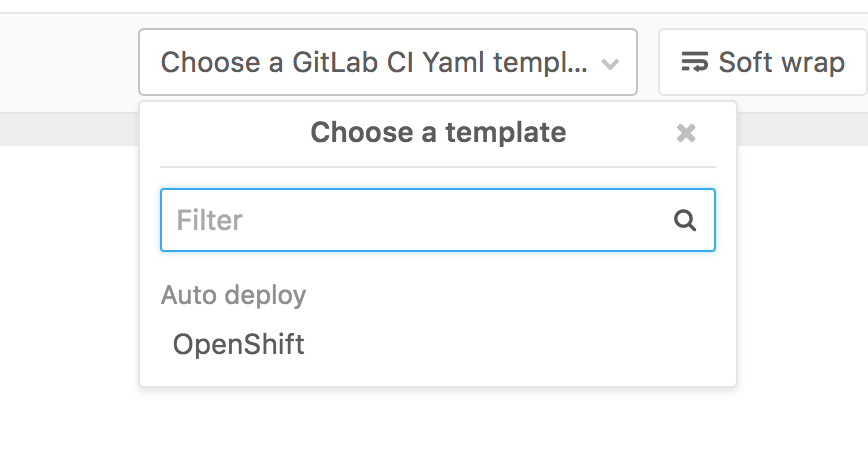Close the template chooser with the X icon

[686, 133]
